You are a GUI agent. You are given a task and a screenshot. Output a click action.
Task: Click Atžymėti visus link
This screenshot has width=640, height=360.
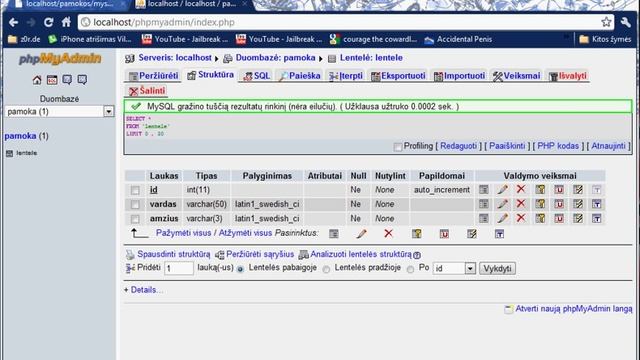click(245, 233)
